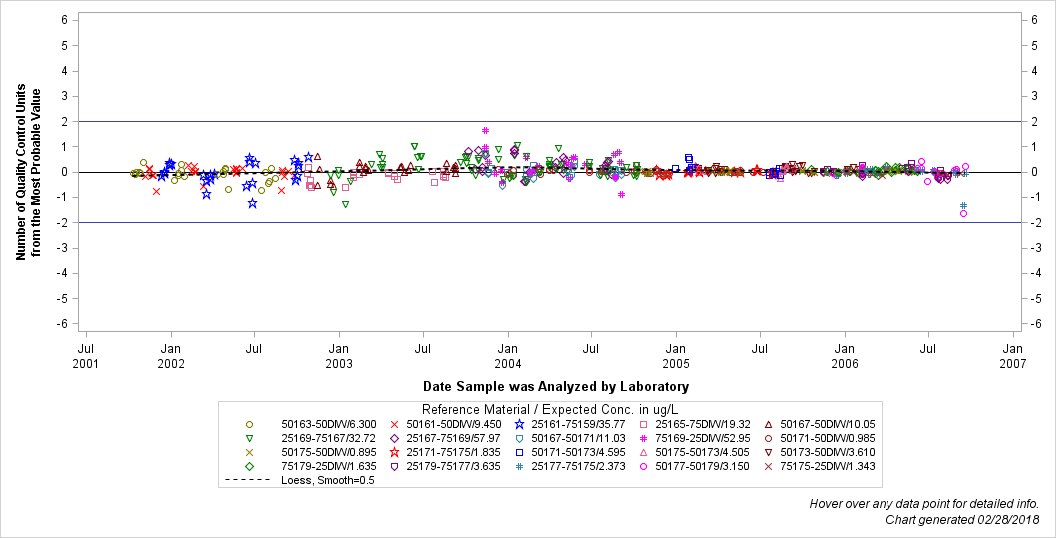
Task: Click the teal asterisk data point near -1.3 in 2006
Action: [963, 205]
